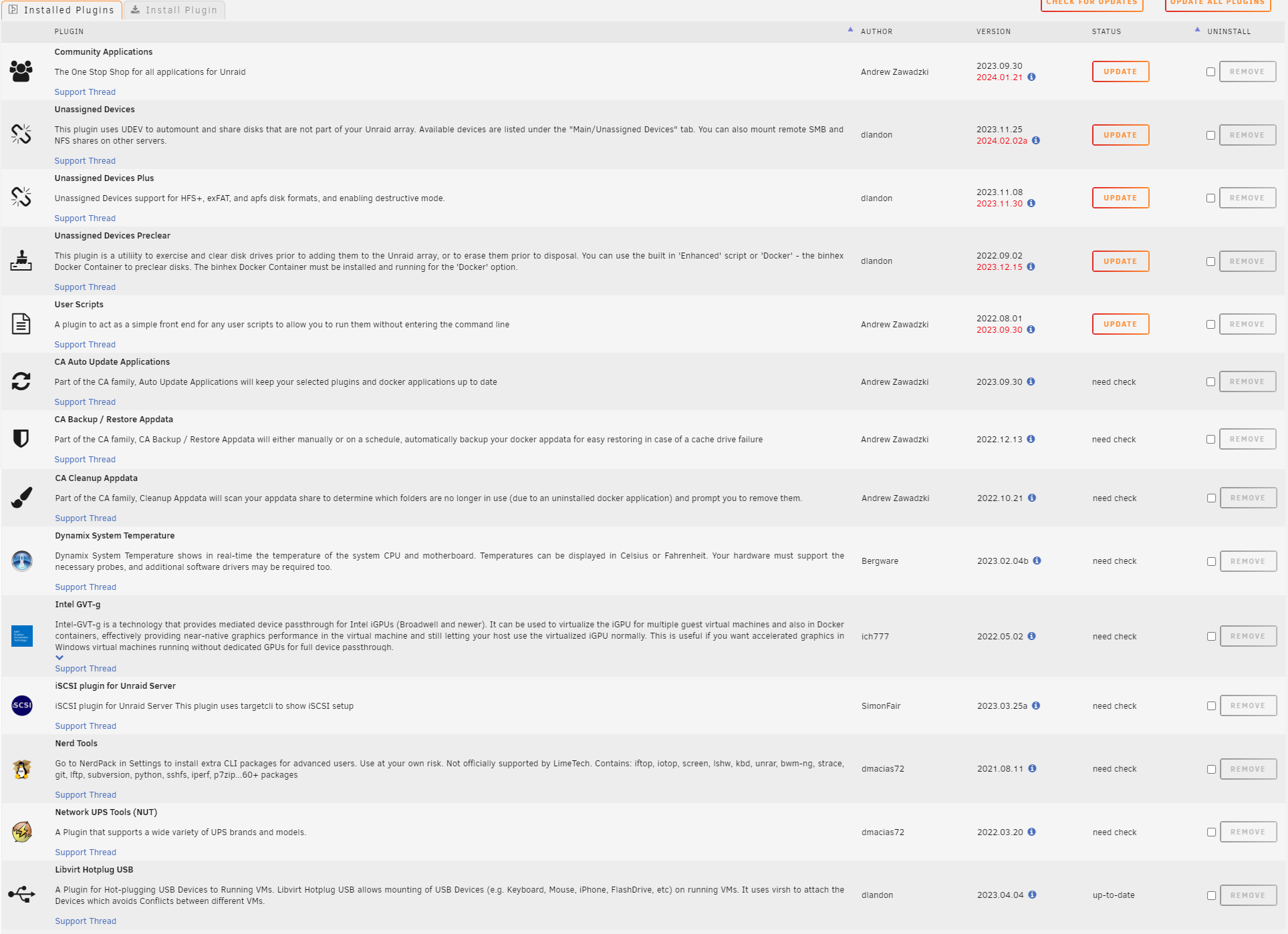The height and width of the screenshot is (934, 1288).
Task: Tick uninstall checkbox for Libvirt Hotplug USB
Action: pos(1211,895)
